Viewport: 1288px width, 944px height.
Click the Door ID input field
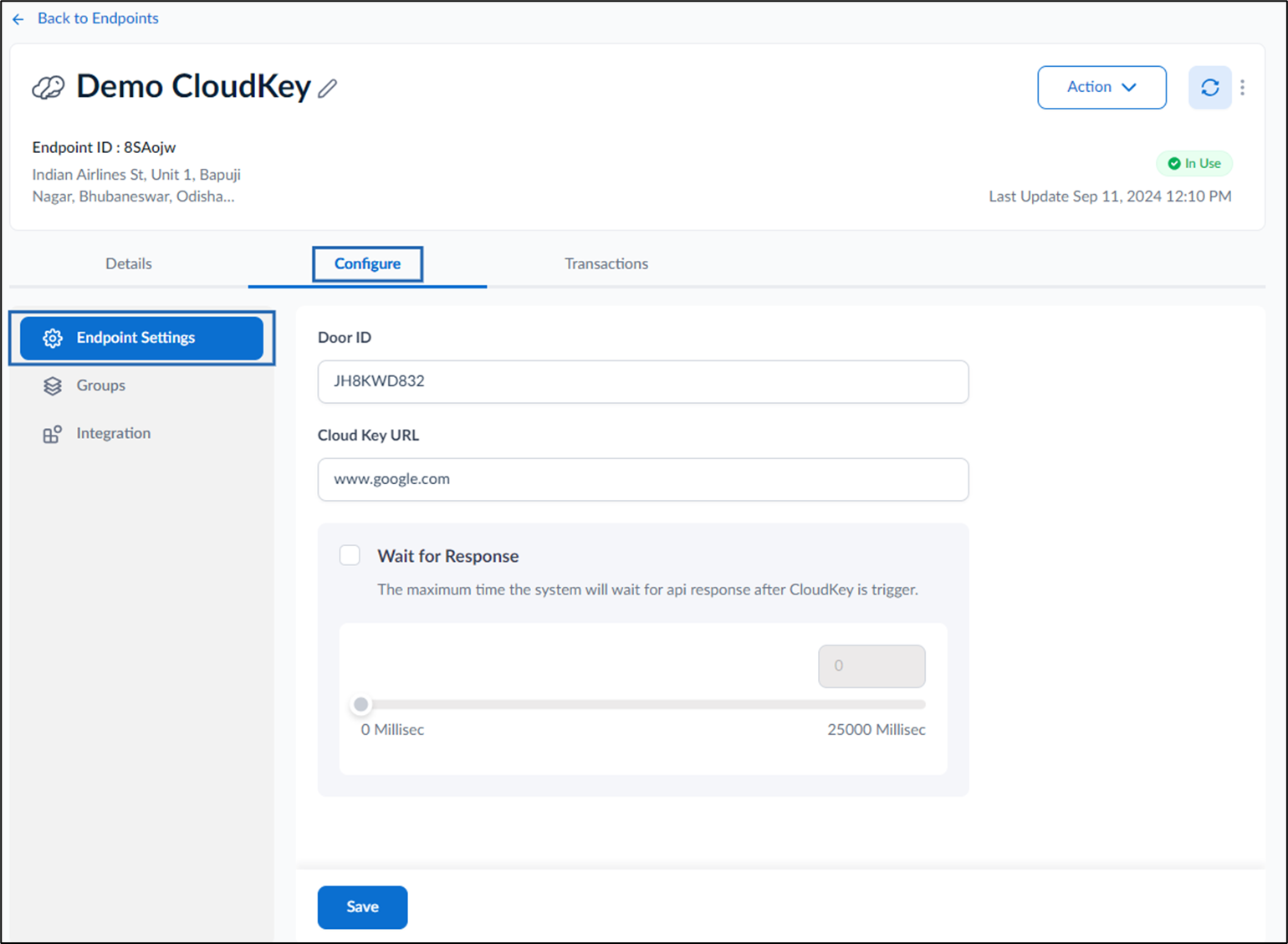pyautogui.click(x=643, y=381)
